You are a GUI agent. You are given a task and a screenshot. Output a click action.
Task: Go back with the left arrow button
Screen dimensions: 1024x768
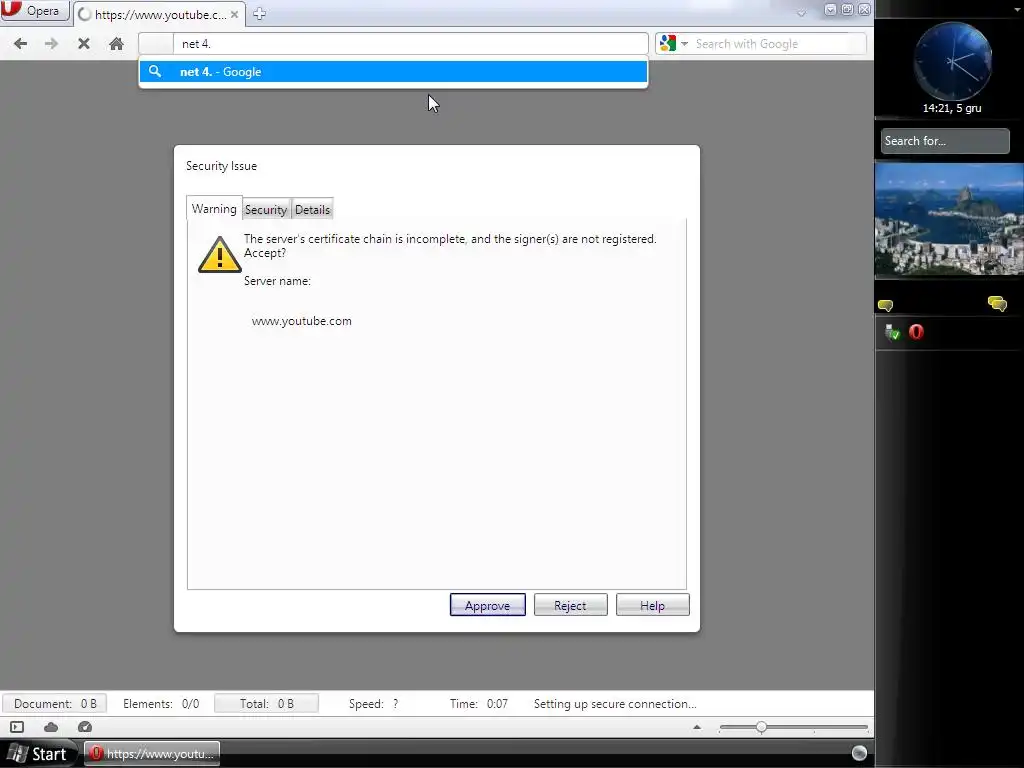[21, 44]
